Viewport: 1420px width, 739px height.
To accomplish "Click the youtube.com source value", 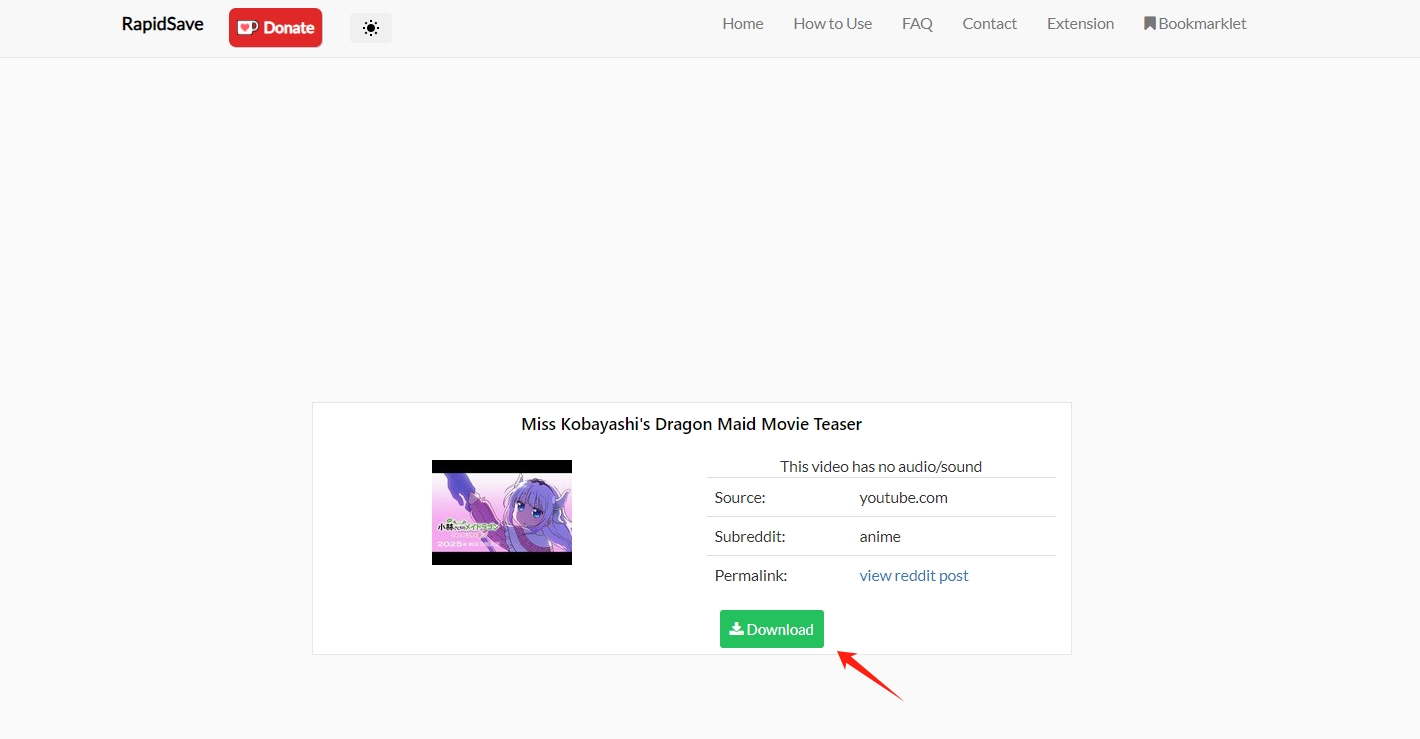I will (x=903, y=498).
